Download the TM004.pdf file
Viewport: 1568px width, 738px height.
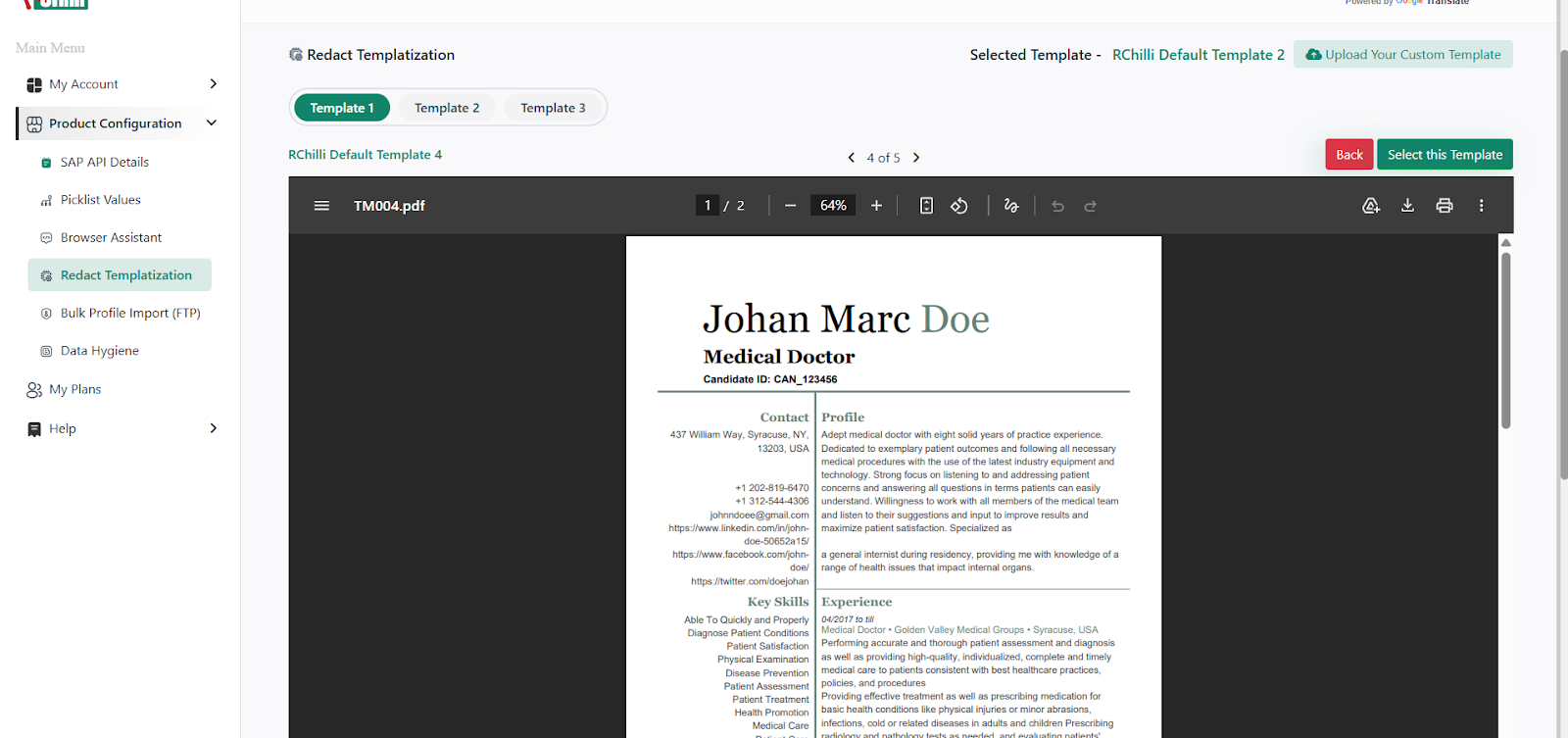coord(1407,206)
